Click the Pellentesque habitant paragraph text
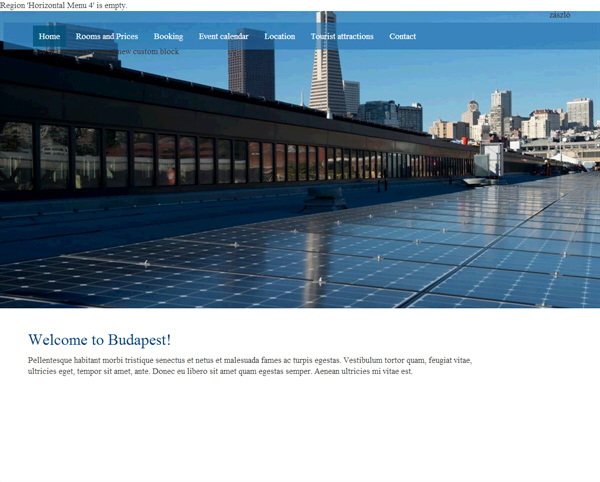Viewport: 600px width, 482px height. pos(250,365)
